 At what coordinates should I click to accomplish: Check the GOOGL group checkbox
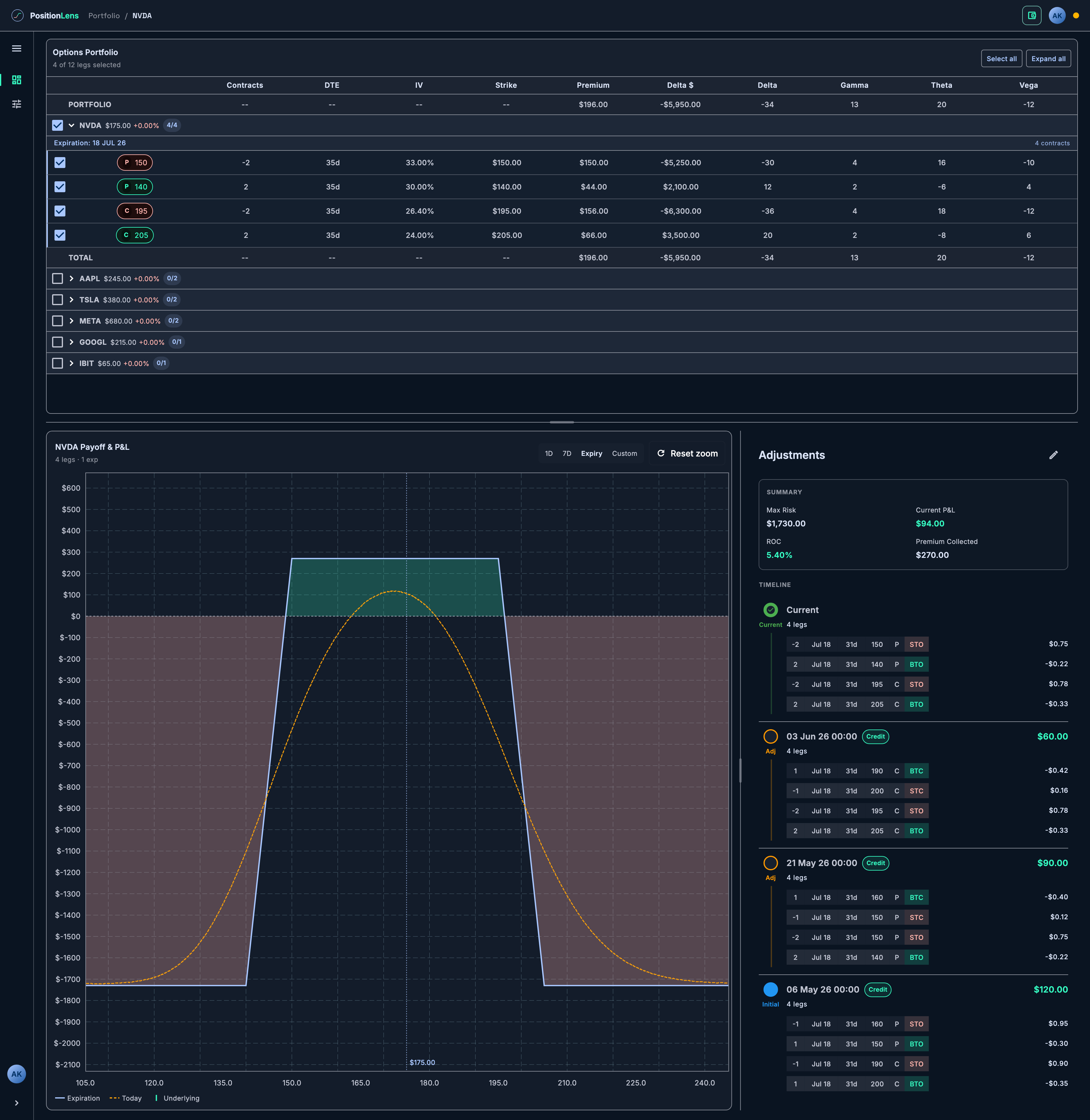pyautogui.click(x=57, y=342)
